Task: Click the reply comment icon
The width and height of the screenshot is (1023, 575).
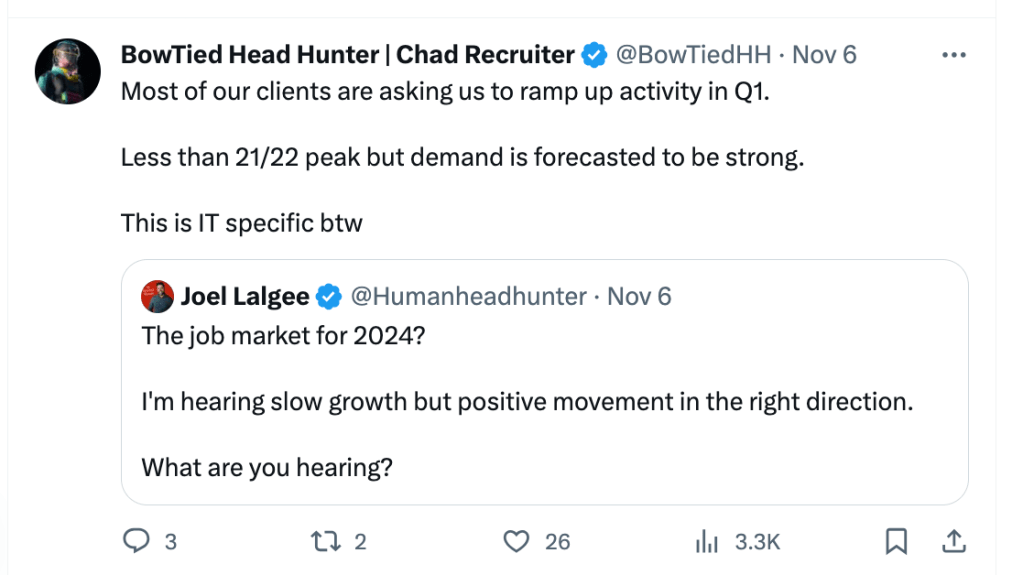Action: 136,541
